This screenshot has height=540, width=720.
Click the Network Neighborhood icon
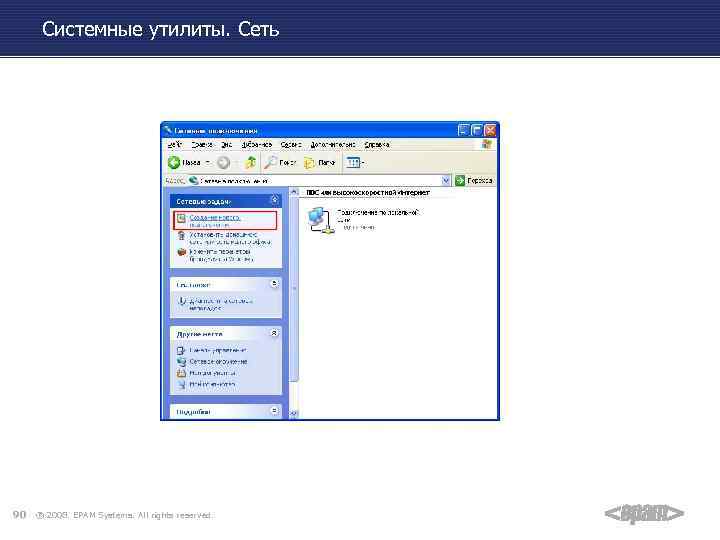click(181, 362)
